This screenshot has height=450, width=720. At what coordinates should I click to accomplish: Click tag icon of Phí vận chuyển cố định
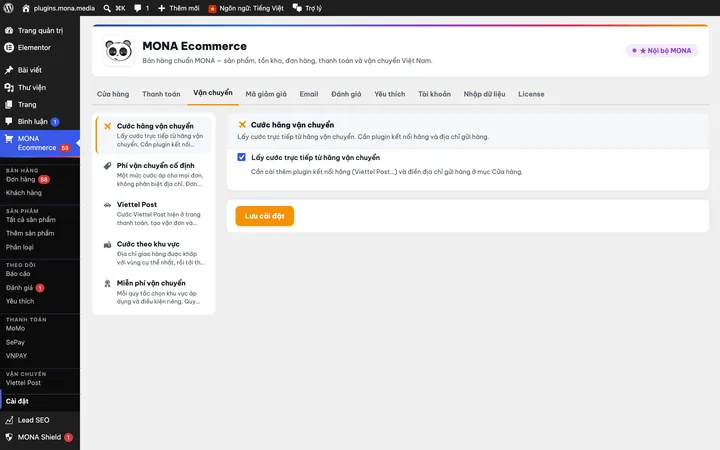[107, 165]
